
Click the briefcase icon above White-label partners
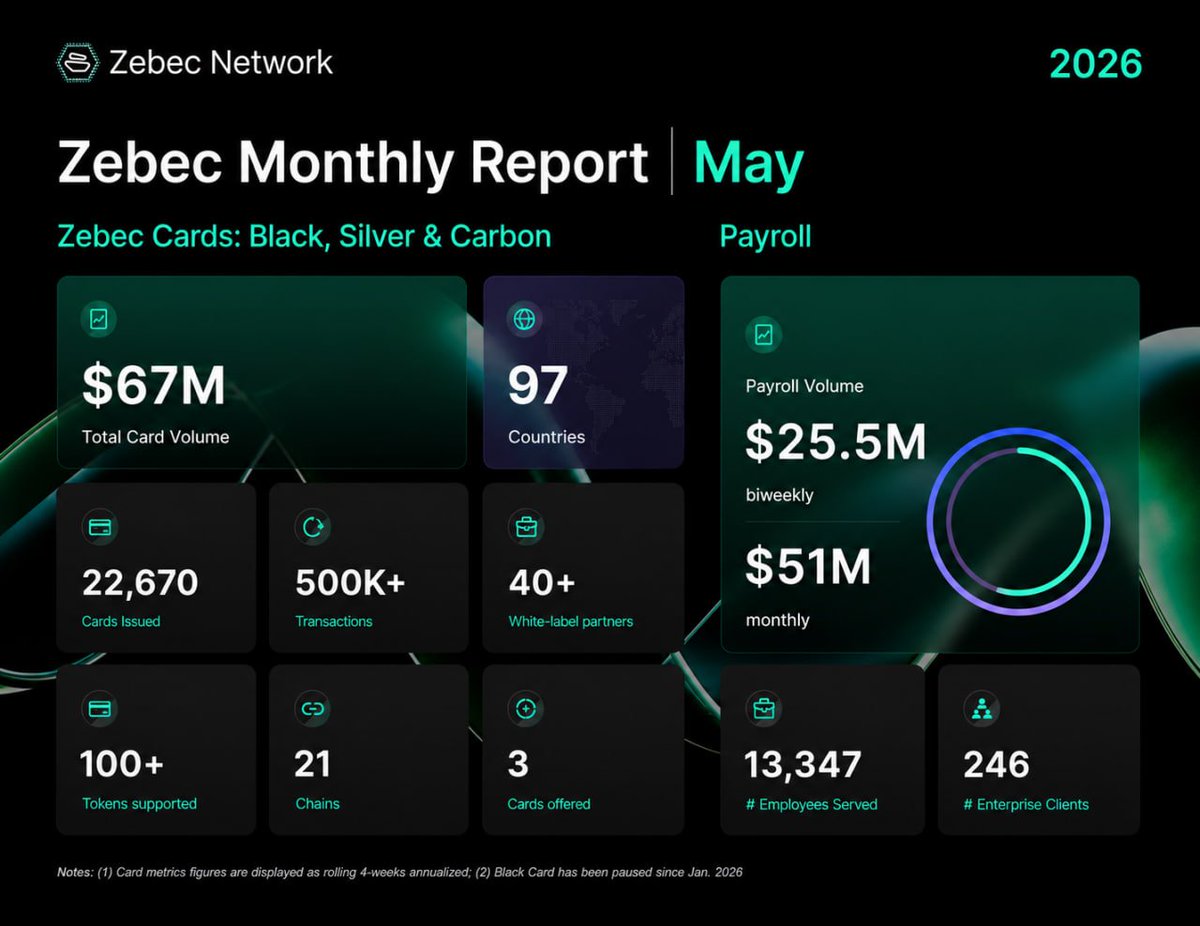(526, 527)
